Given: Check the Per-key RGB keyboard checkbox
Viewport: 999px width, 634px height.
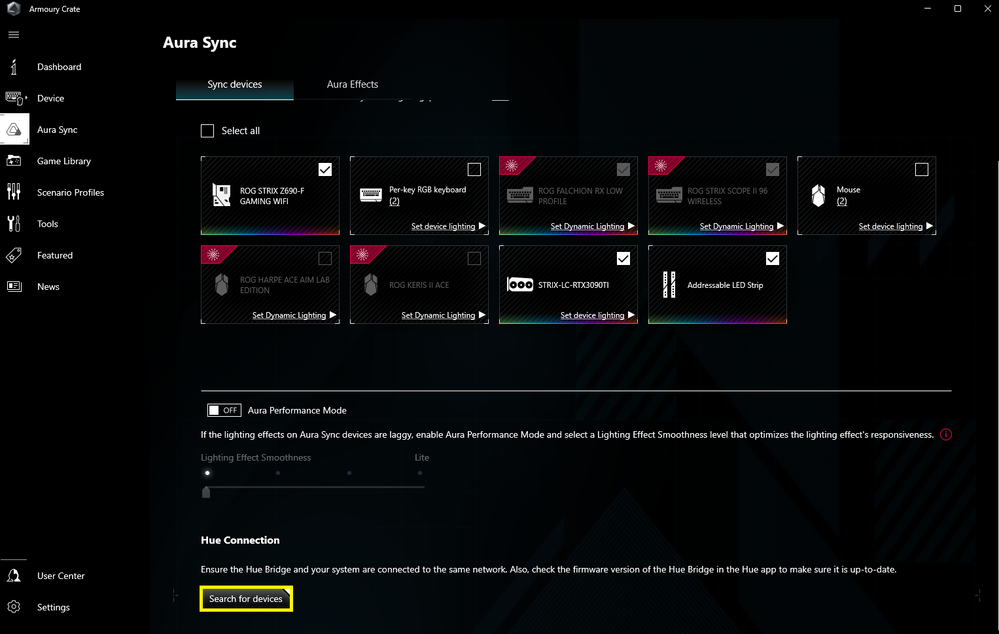Looking at the screenshot, I should [474, 169].
